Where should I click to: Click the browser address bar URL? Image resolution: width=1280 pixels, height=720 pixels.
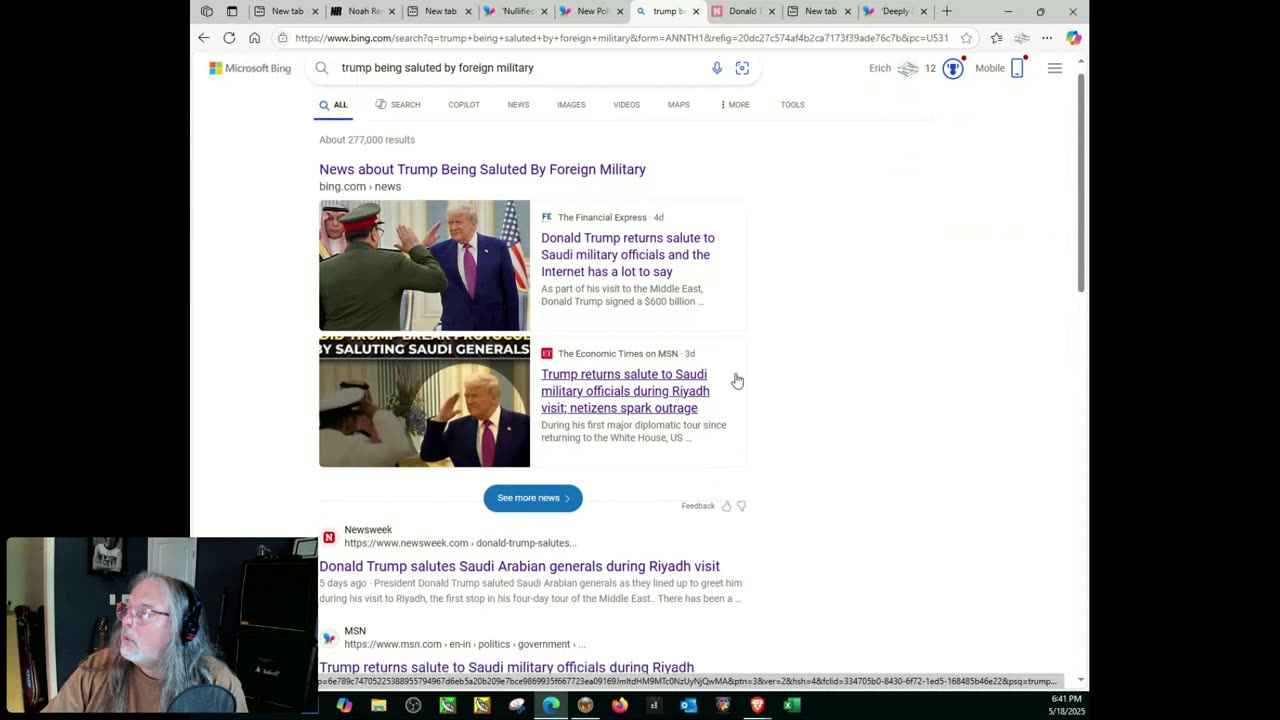tap(621, 38)
